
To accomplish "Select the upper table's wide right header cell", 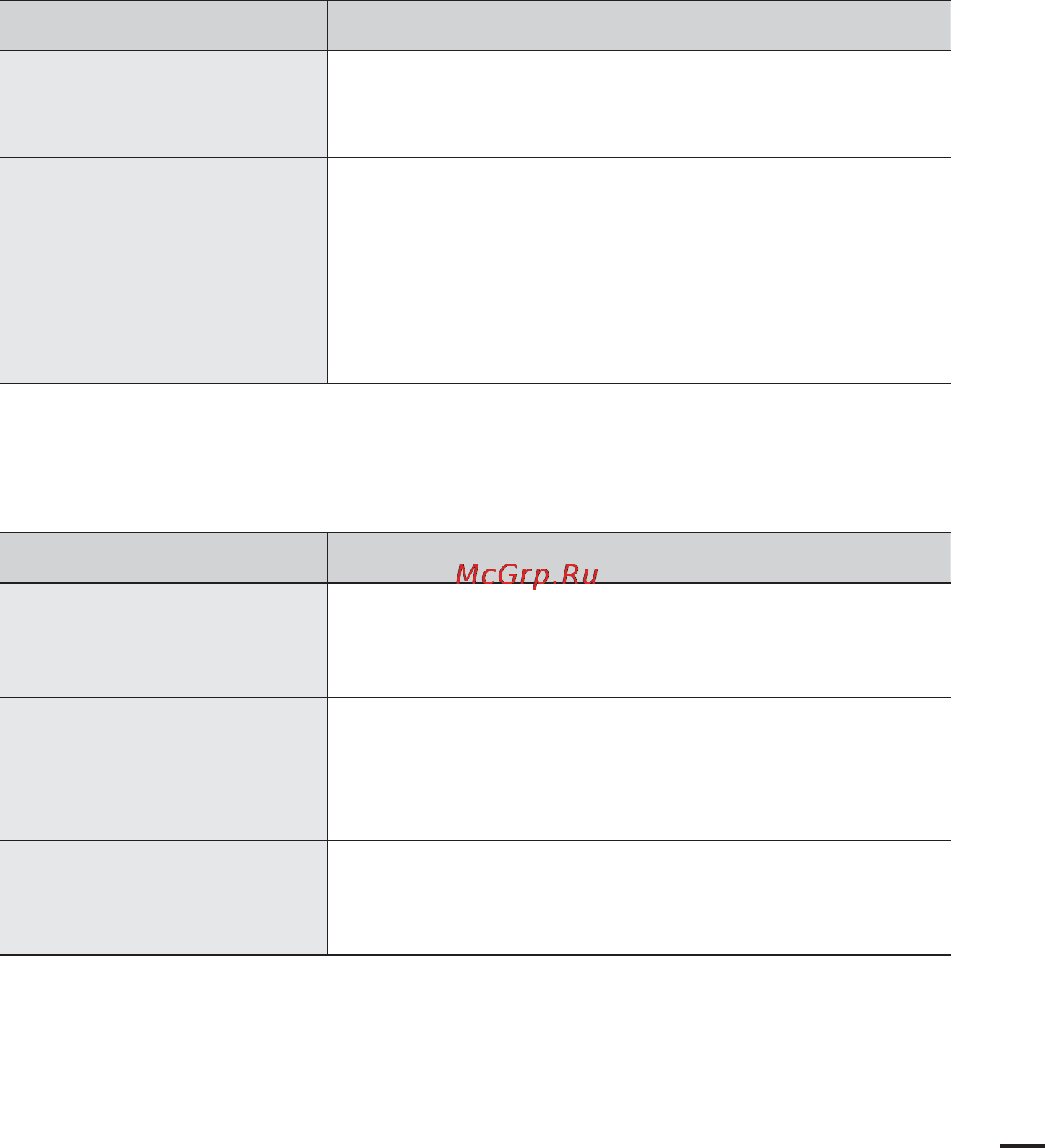I will tap(639, 25).
